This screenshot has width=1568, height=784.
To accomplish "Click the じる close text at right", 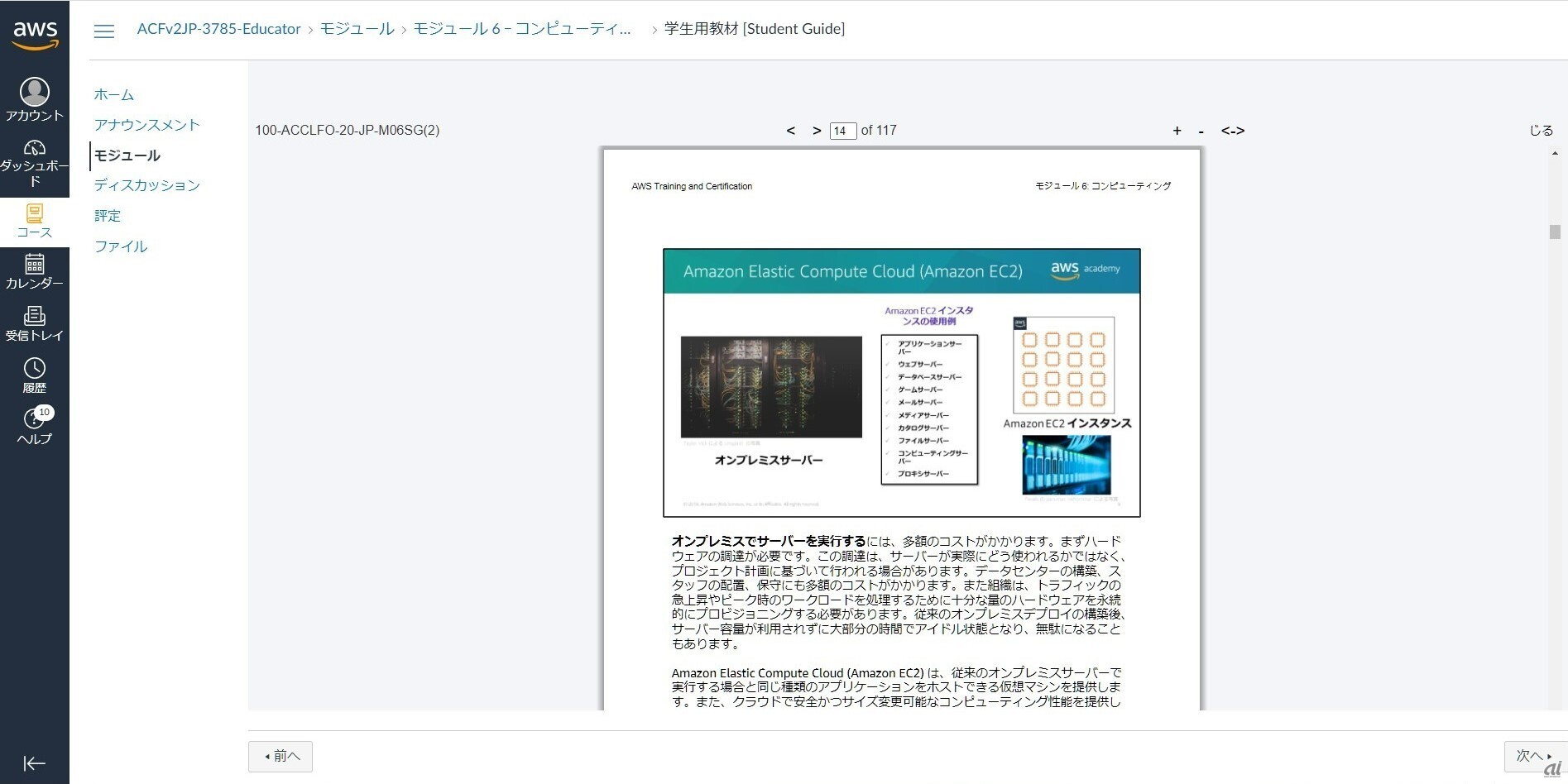I will tap(1541, 131).
